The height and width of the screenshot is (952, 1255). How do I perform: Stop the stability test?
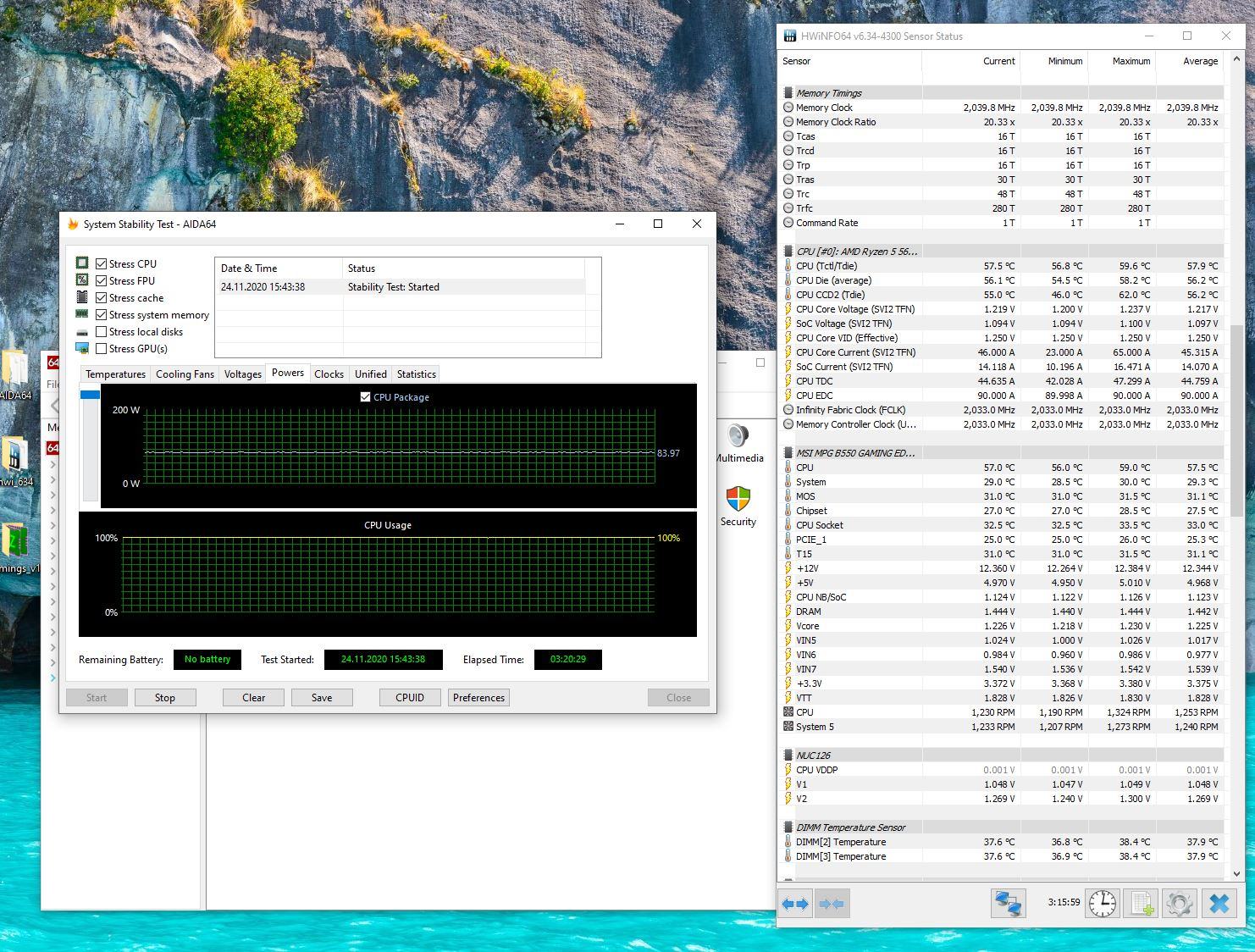coord(165,698)
